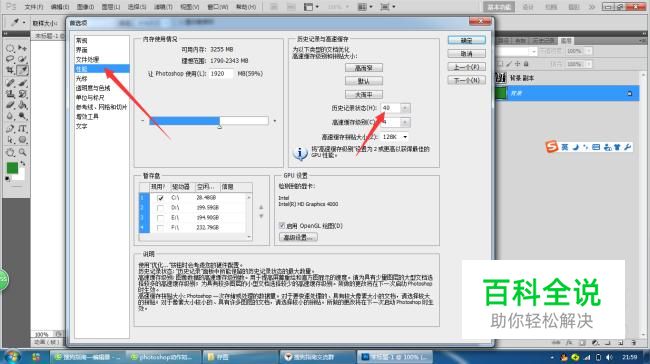Click the Cancel (取消) button

point(466,53)
